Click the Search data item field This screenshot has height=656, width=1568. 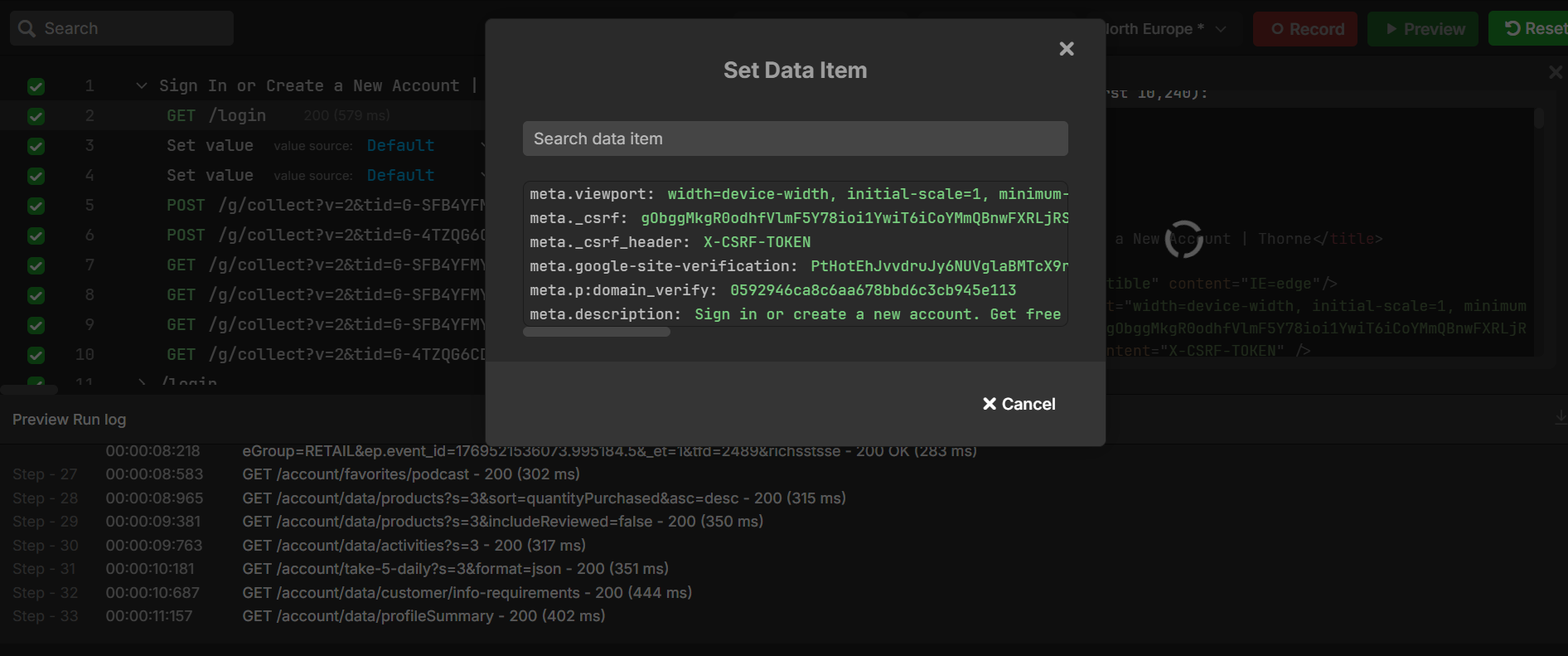[795, 138]
